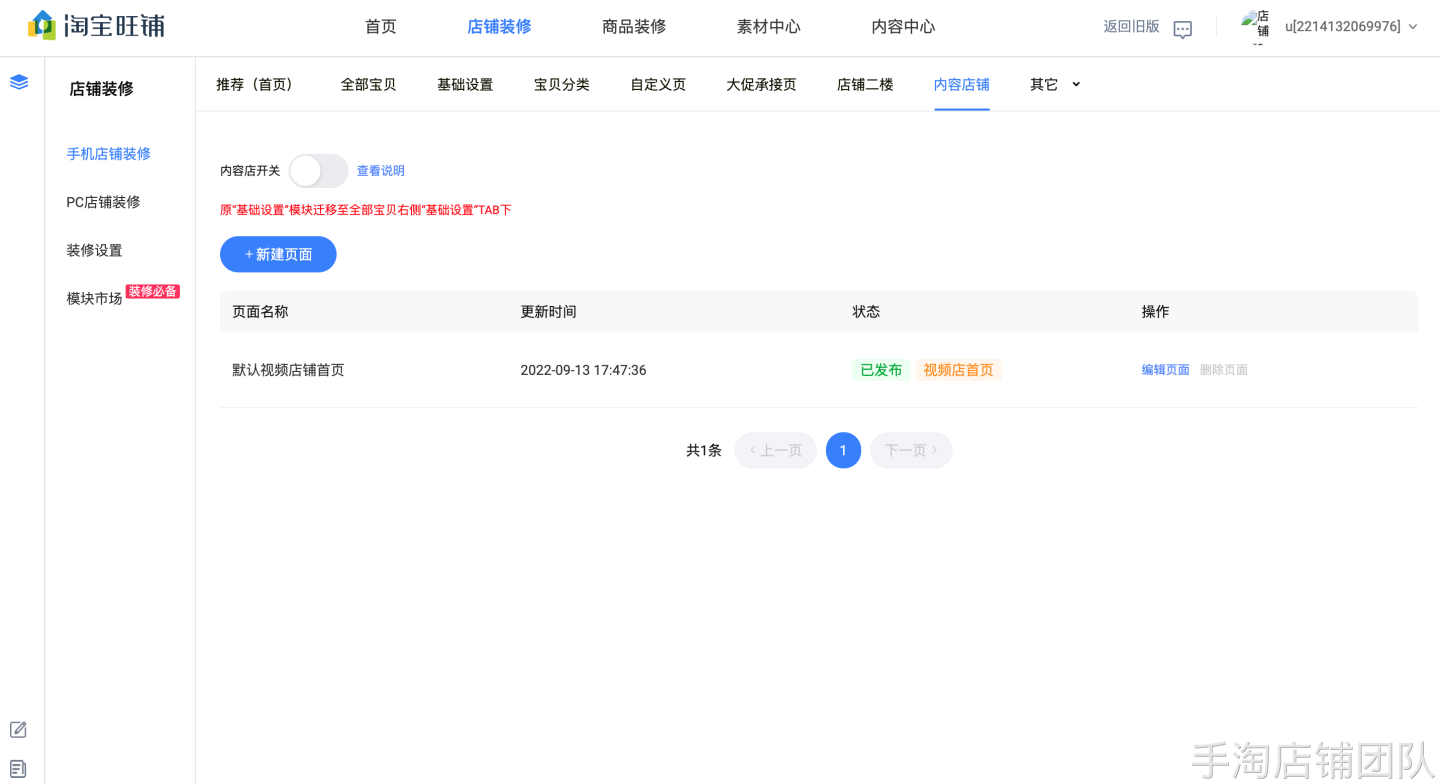This screenshot has width=1440, height=784.
Task: Click the 状态 column header
Action: click(x=866, y=312)
